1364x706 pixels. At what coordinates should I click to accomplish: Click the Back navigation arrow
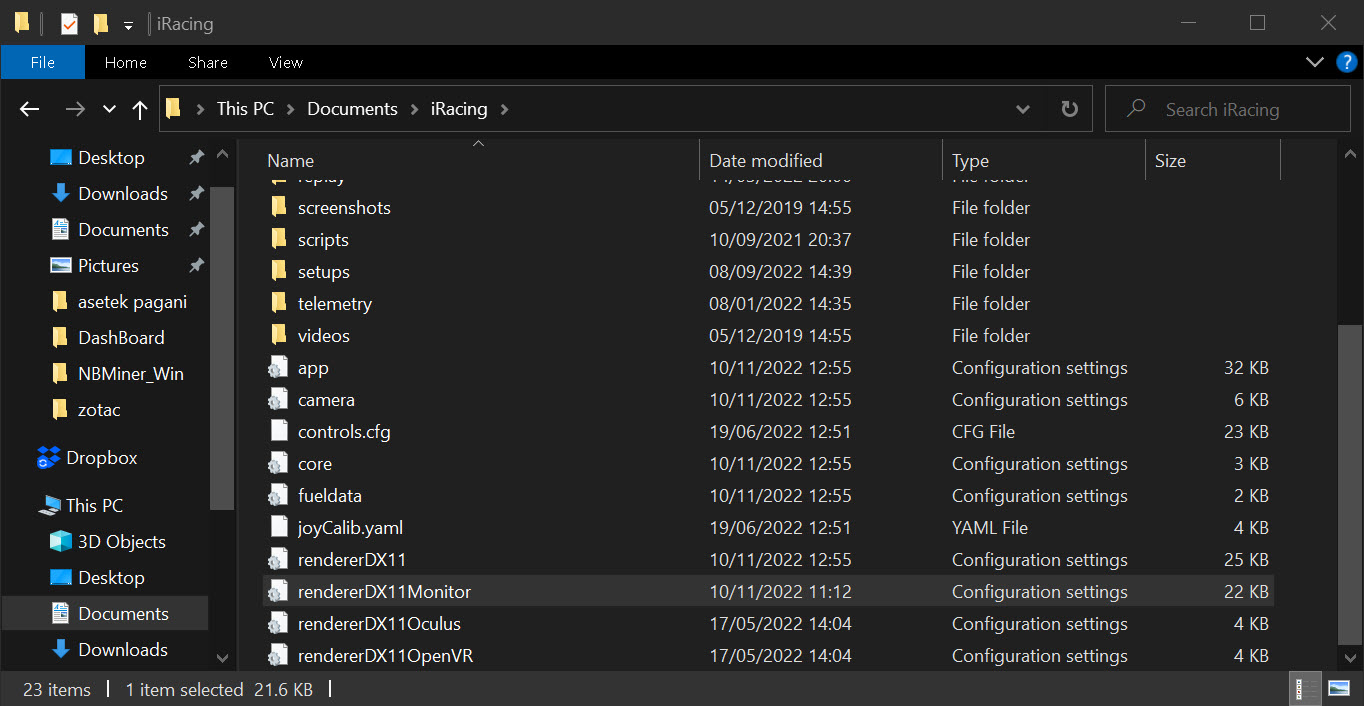pos(30,110)
